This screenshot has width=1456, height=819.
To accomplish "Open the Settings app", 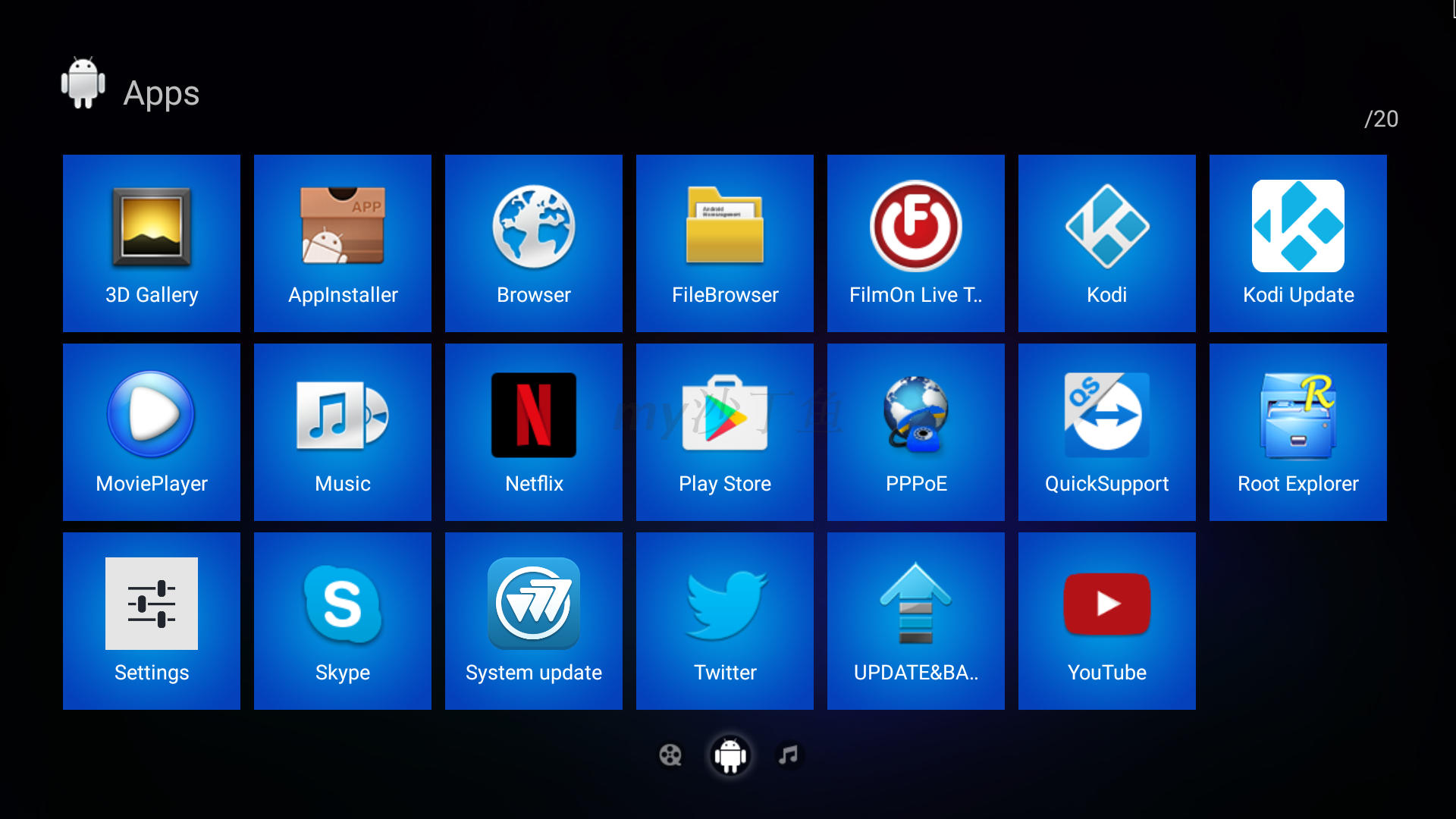I will click(152, 621).
